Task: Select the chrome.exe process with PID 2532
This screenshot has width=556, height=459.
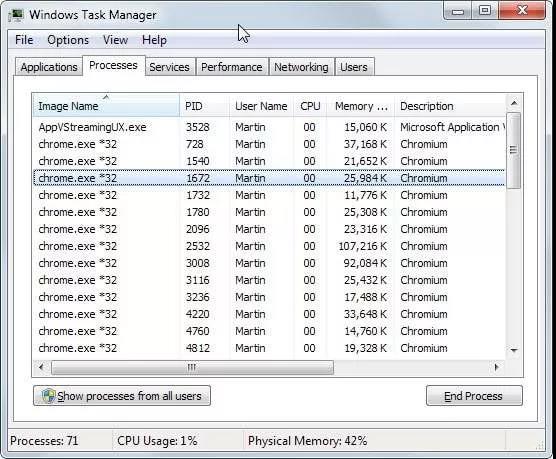Action: pyautogui.click(x=269, y=246)
